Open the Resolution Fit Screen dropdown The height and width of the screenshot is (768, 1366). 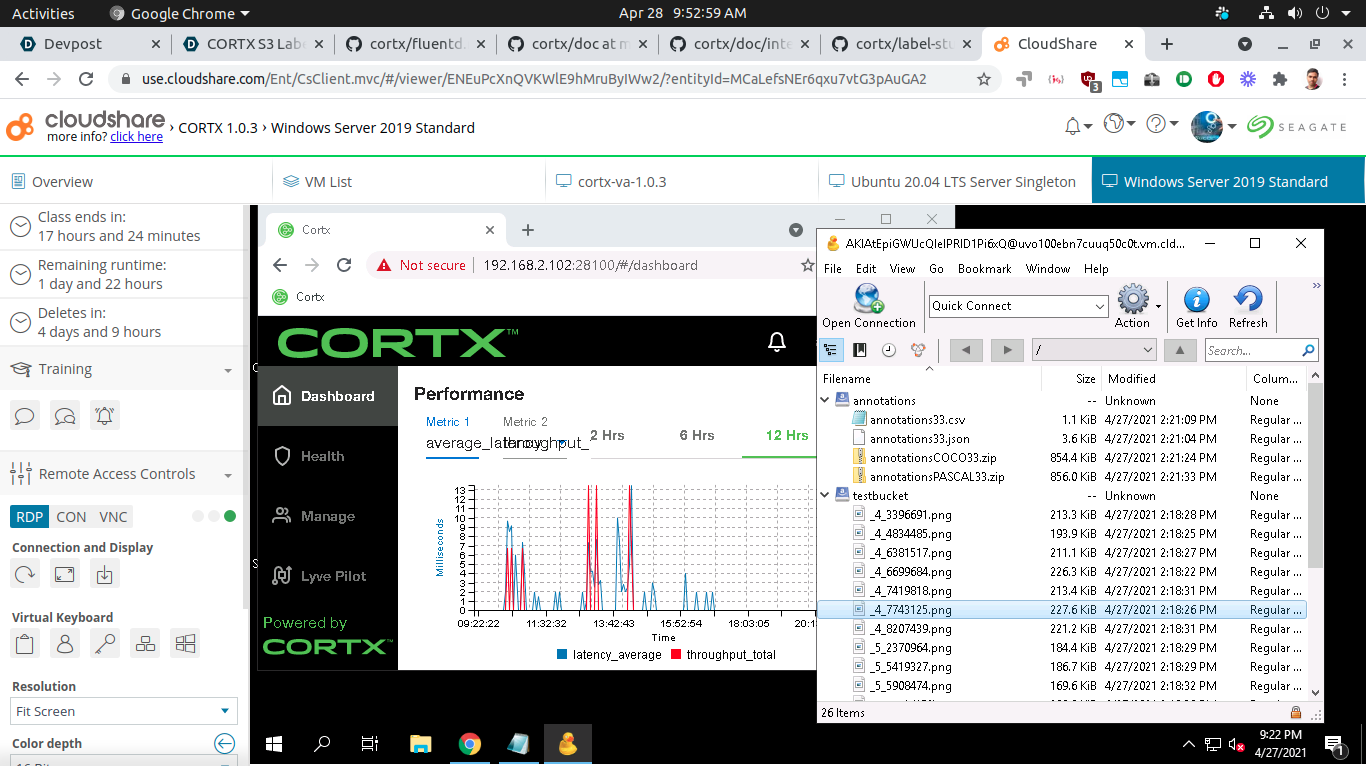125,711
